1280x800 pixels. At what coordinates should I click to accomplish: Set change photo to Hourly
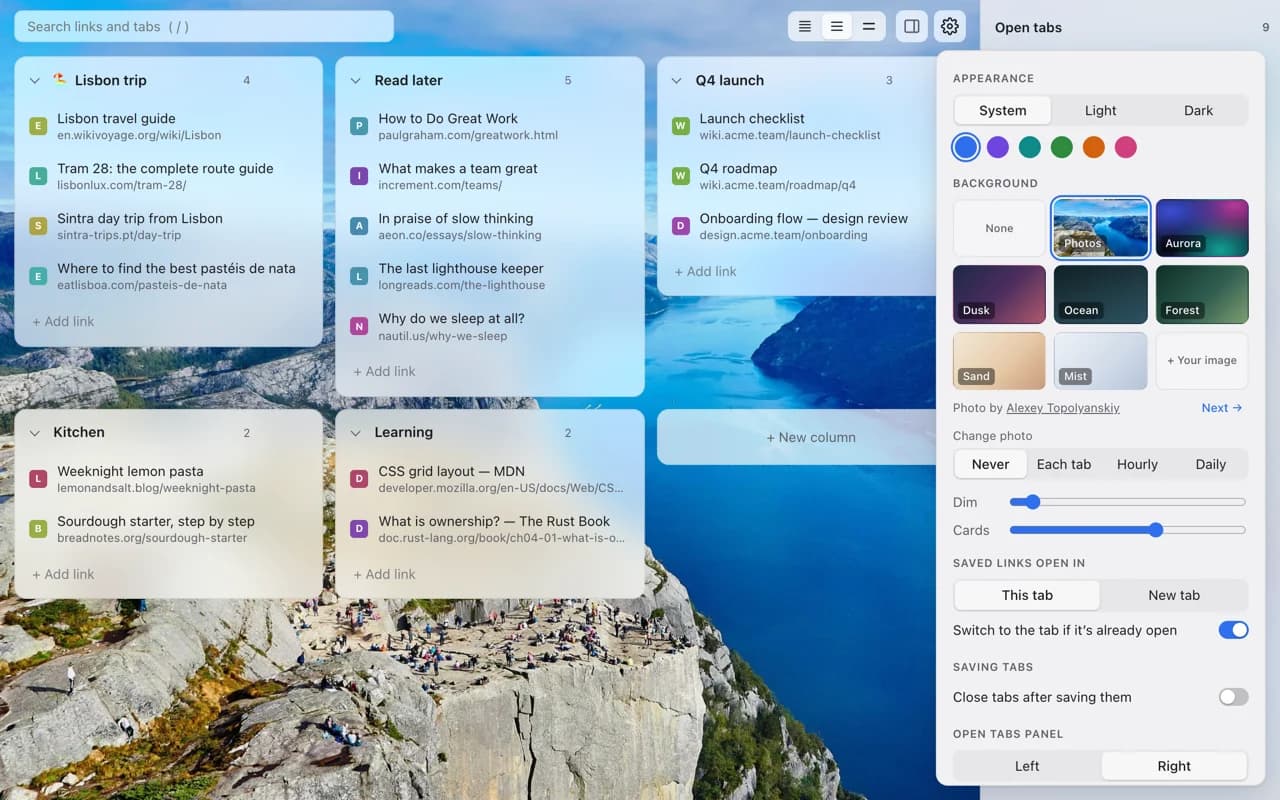[1137, 464]
